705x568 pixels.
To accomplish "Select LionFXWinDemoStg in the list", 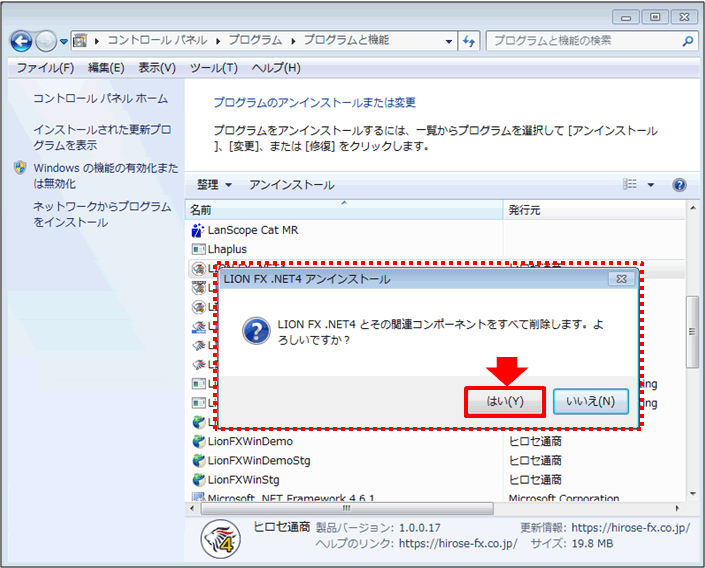I will tap(259, 461).
